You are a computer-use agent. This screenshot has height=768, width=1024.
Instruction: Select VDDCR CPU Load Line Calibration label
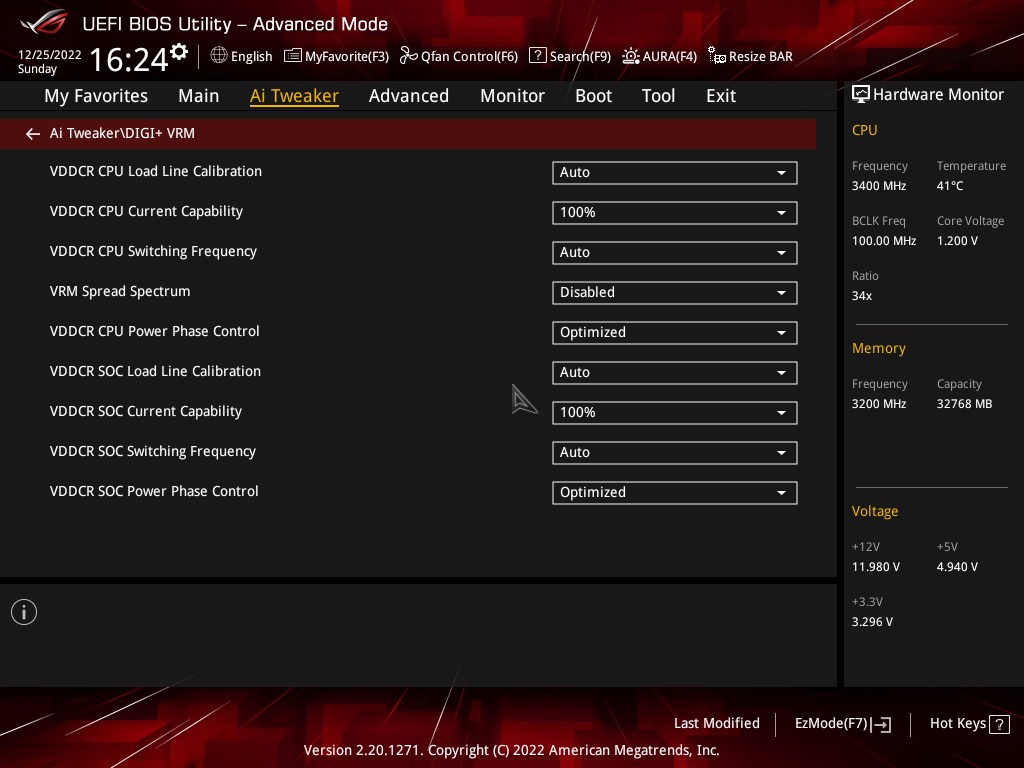pos(155,171)
